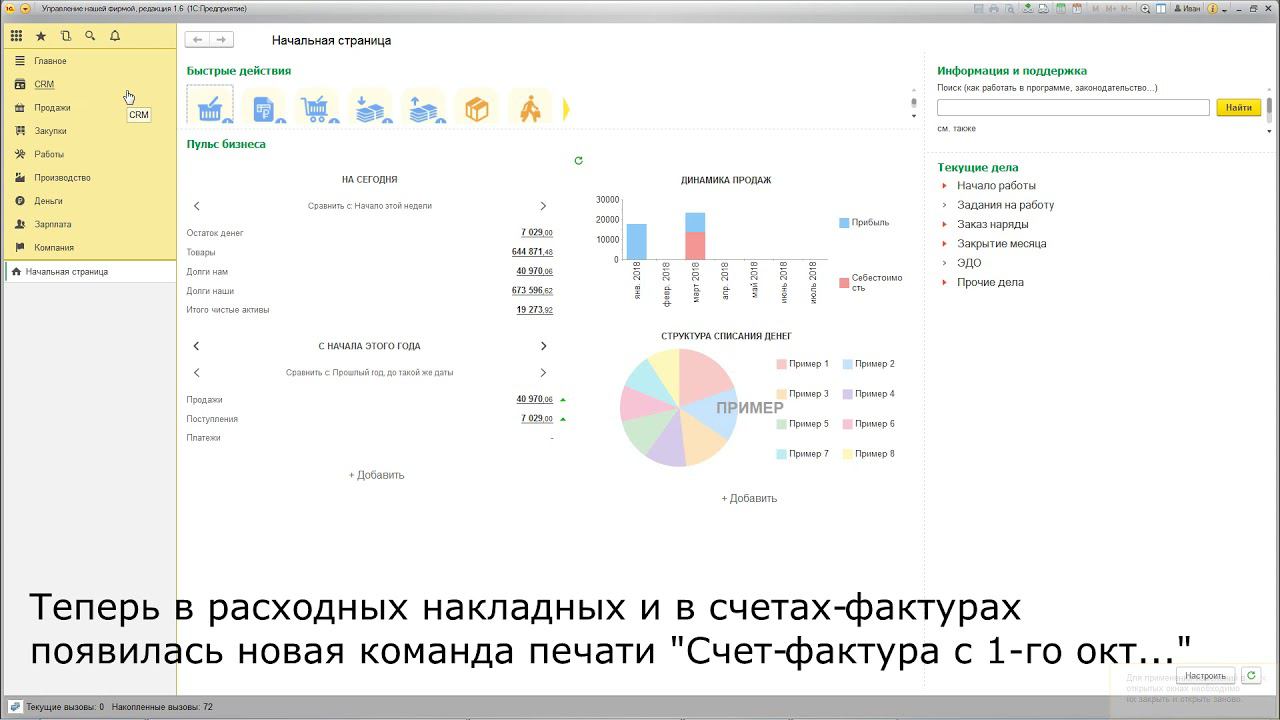Go forward with the right arrow navigation button

pos(221,40)
